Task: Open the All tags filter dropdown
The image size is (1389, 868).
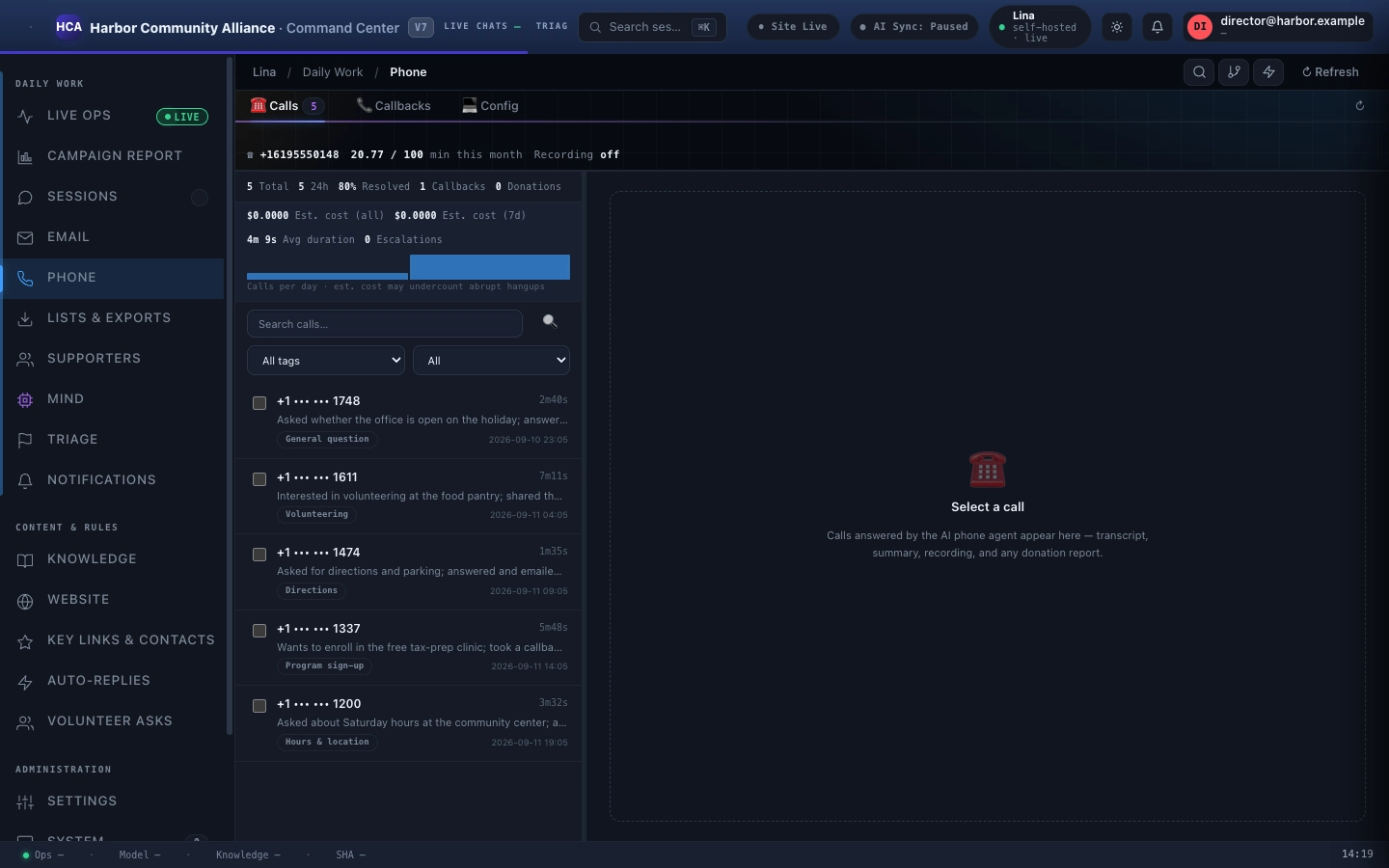Action: pos(326,360)
